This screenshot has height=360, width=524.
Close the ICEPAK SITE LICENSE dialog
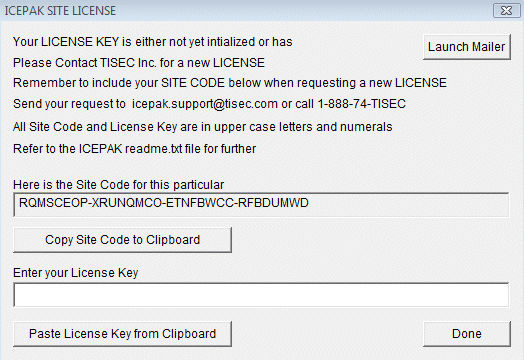tap(506, 11)
